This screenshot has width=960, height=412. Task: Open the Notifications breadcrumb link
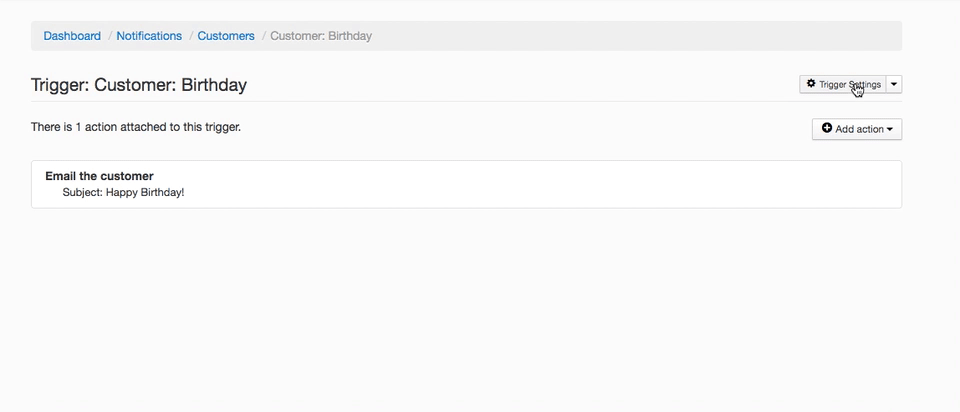(x=149, y=36)
